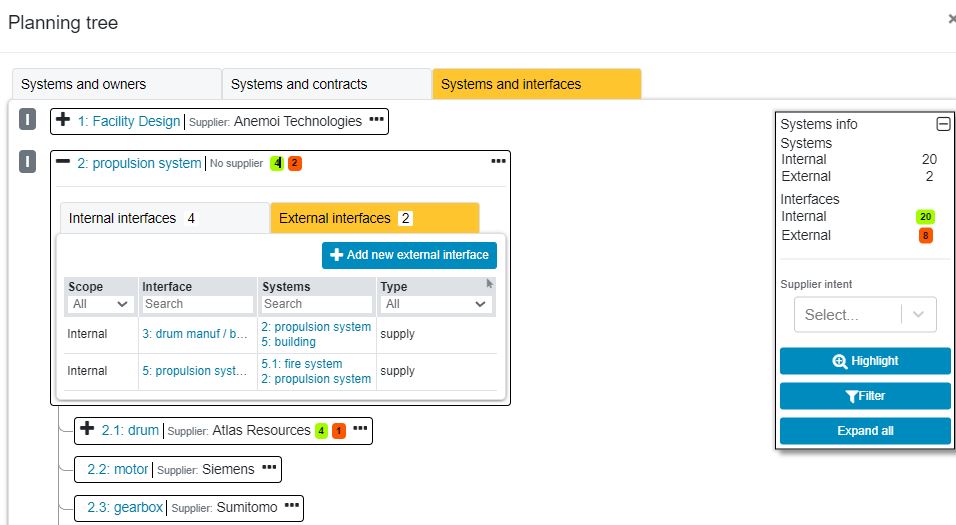Open options menu for 2.3: gearbox
Screen dimensions: 956x525
[x=292, y=505]
